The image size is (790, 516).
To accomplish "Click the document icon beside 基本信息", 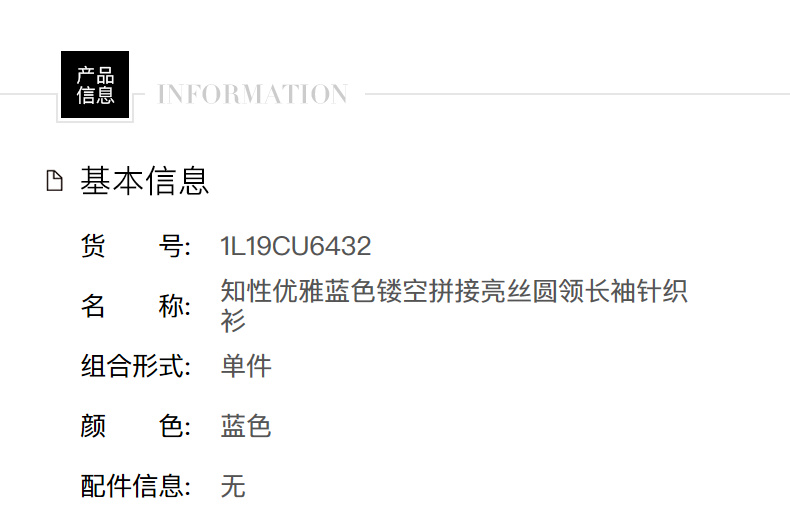I will pyautogui.click(x=54, y=181).
